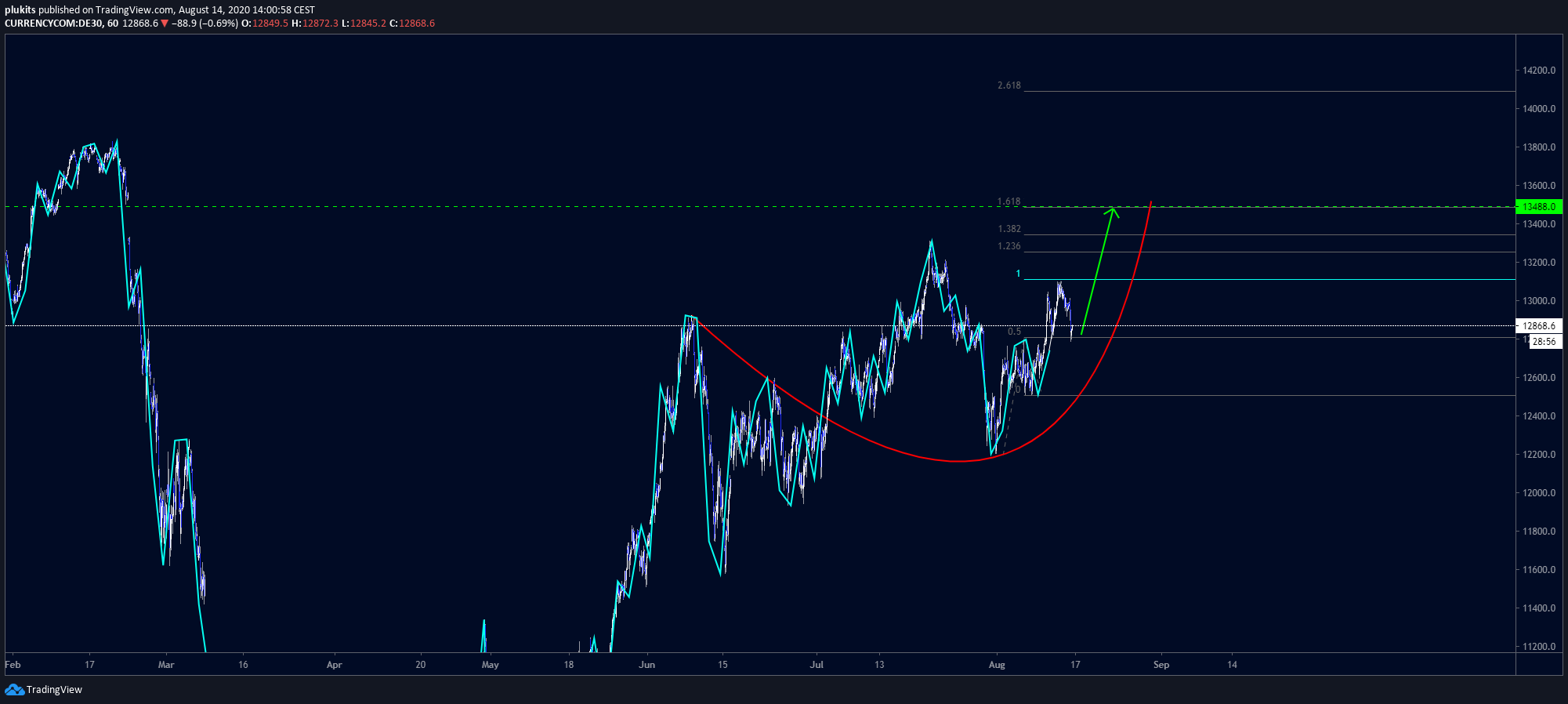Click the C:12868.6 close value
Screen dimensions: 1568x704
coord(412,24)
